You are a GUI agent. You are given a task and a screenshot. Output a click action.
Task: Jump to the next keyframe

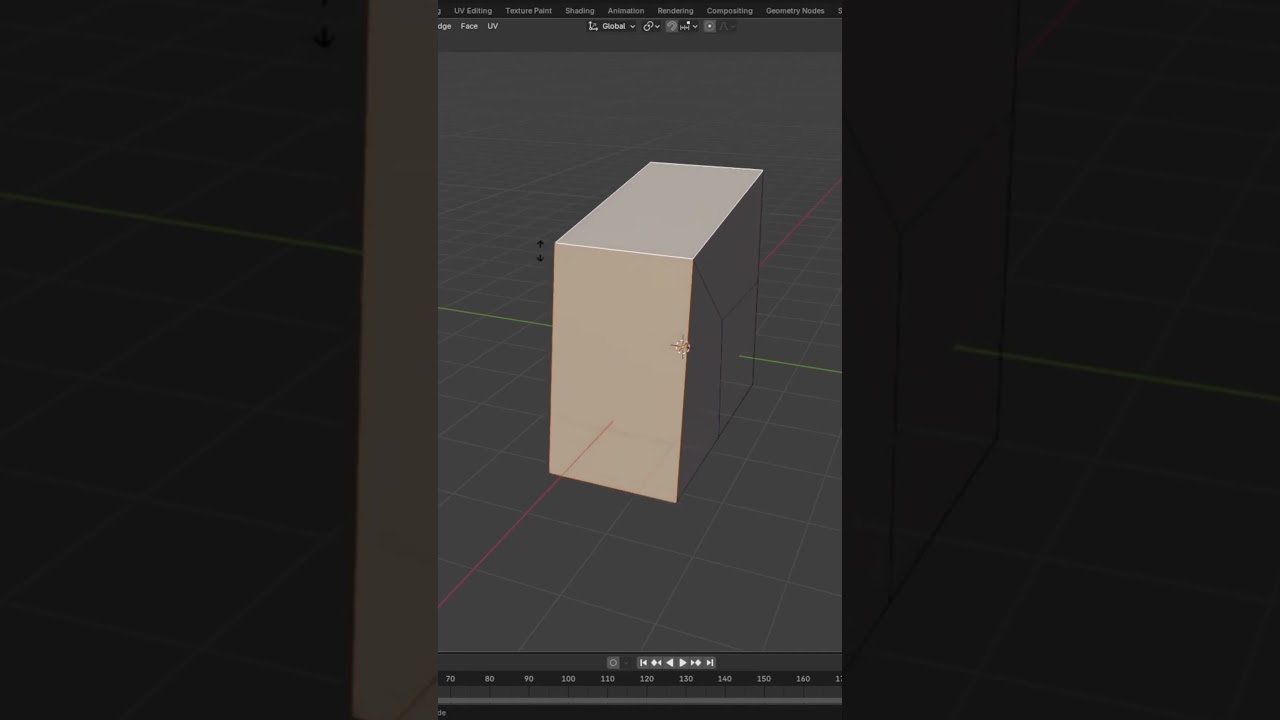point(696,663)
